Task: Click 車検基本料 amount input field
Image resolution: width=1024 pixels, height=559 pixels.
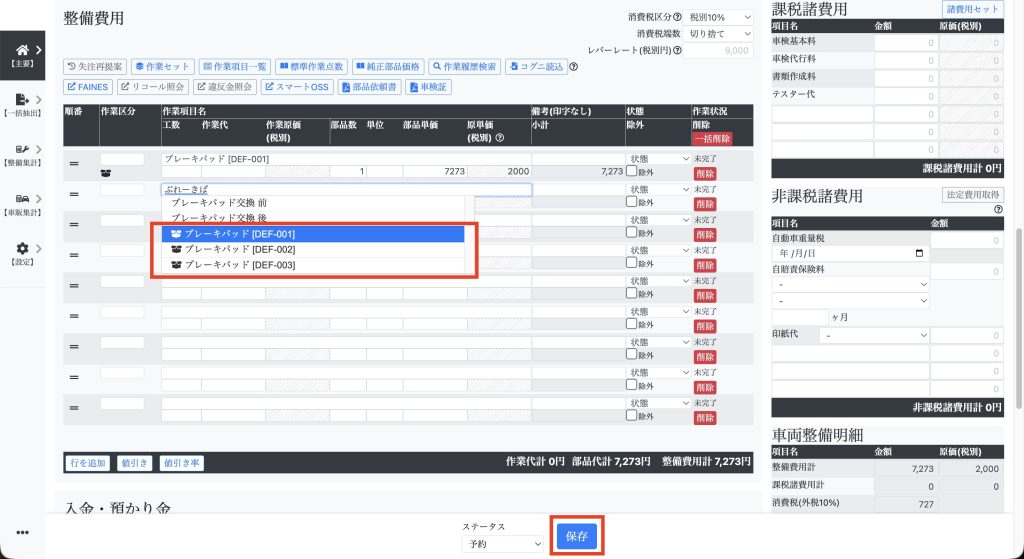Action: pyautogui.click(x=905, y=43)
